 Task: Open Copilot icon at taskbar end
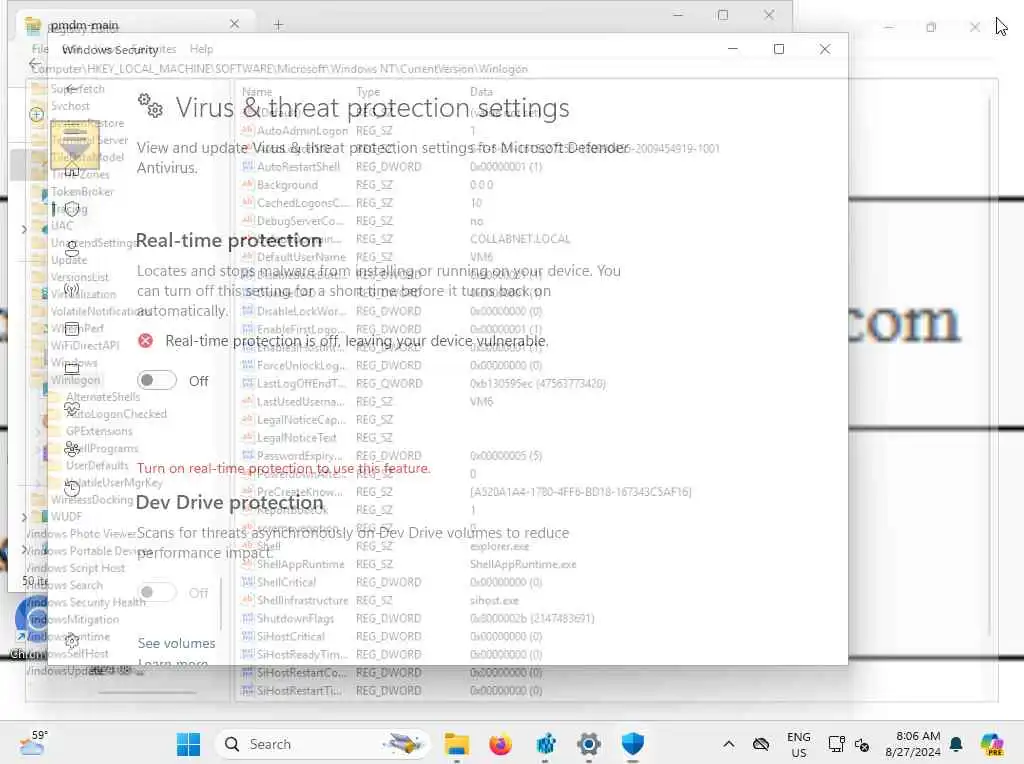click(x=992, y=744)
